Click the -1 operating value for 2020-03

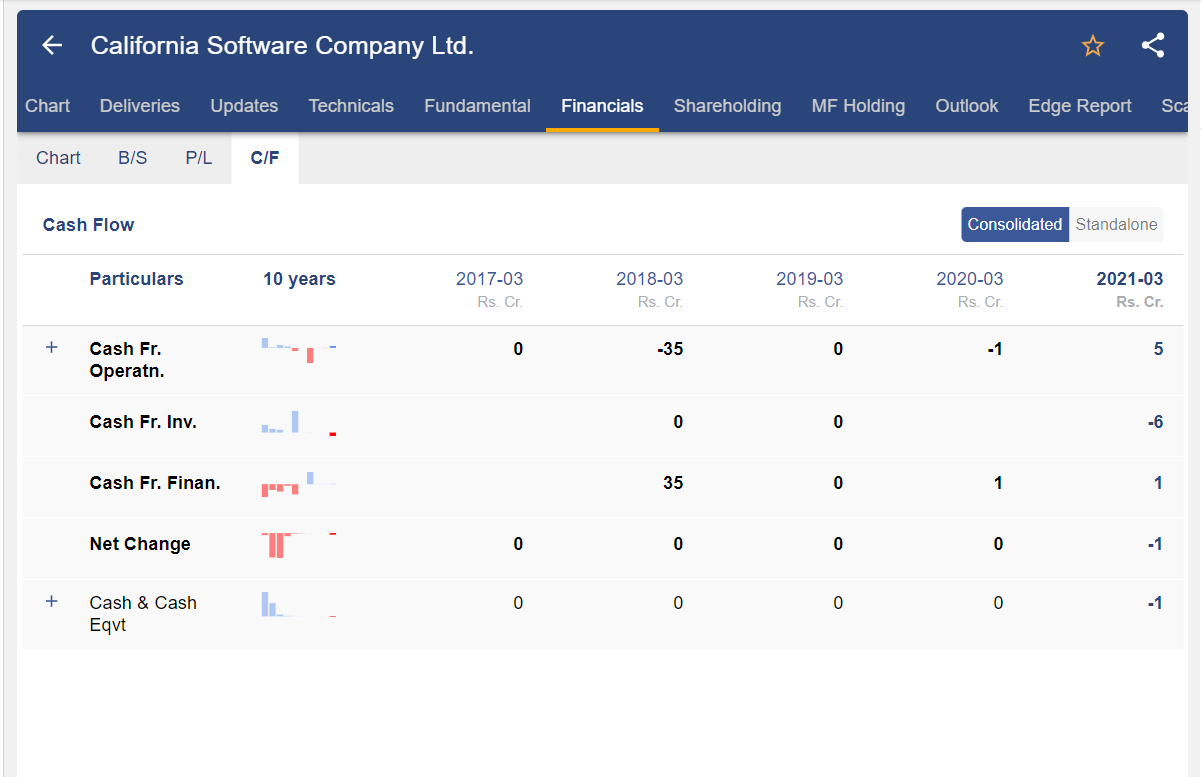[994, 349]
